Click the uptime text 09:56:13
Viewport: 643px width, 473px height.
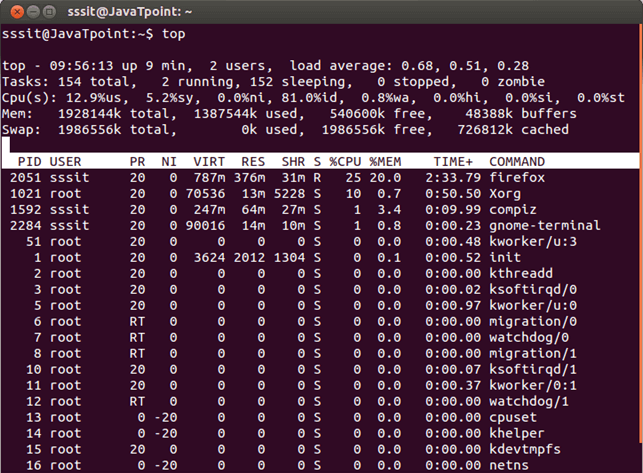81,66
